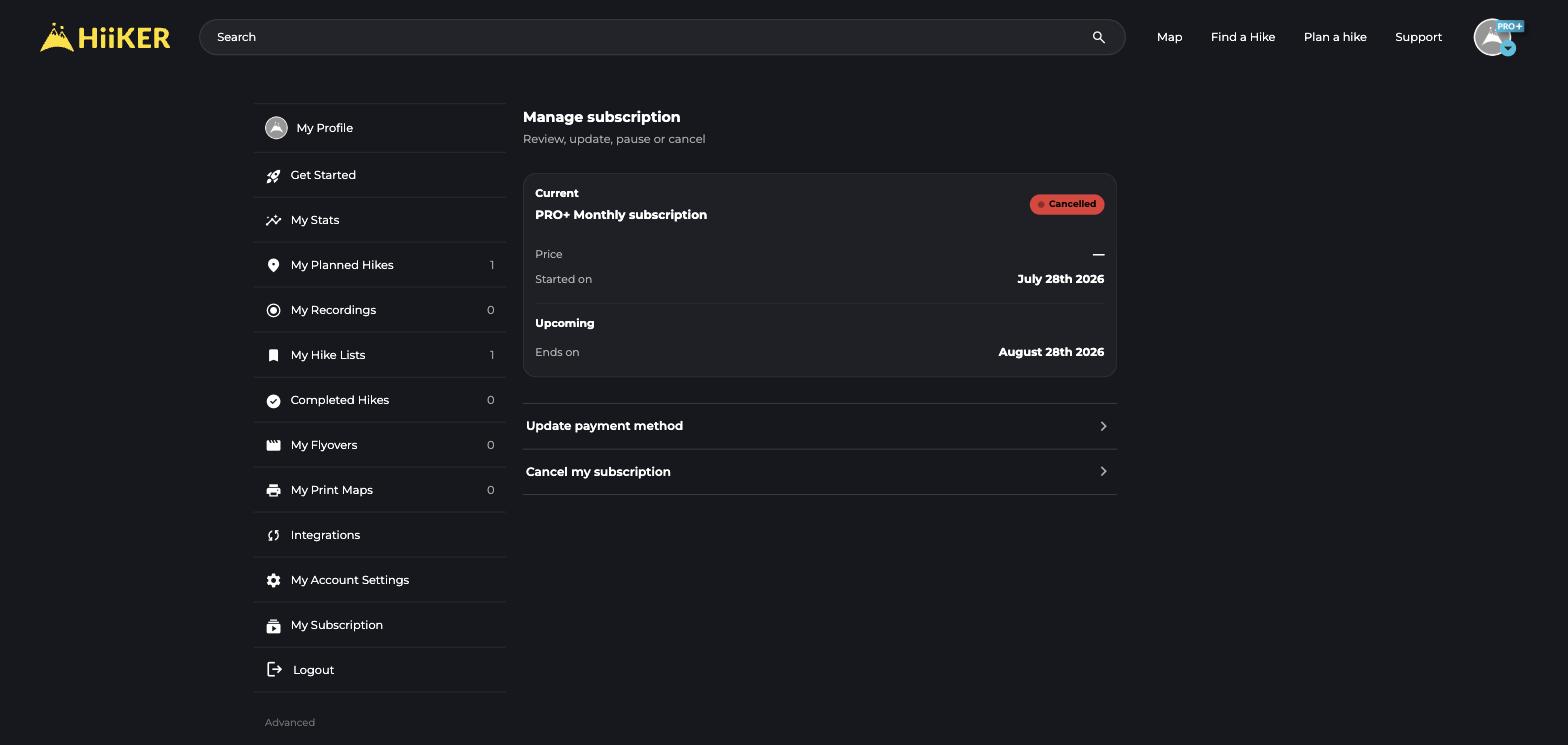Click the HiiKER mountain logo
Viewport: 1568px width, 745px height.
pos(105,37)
